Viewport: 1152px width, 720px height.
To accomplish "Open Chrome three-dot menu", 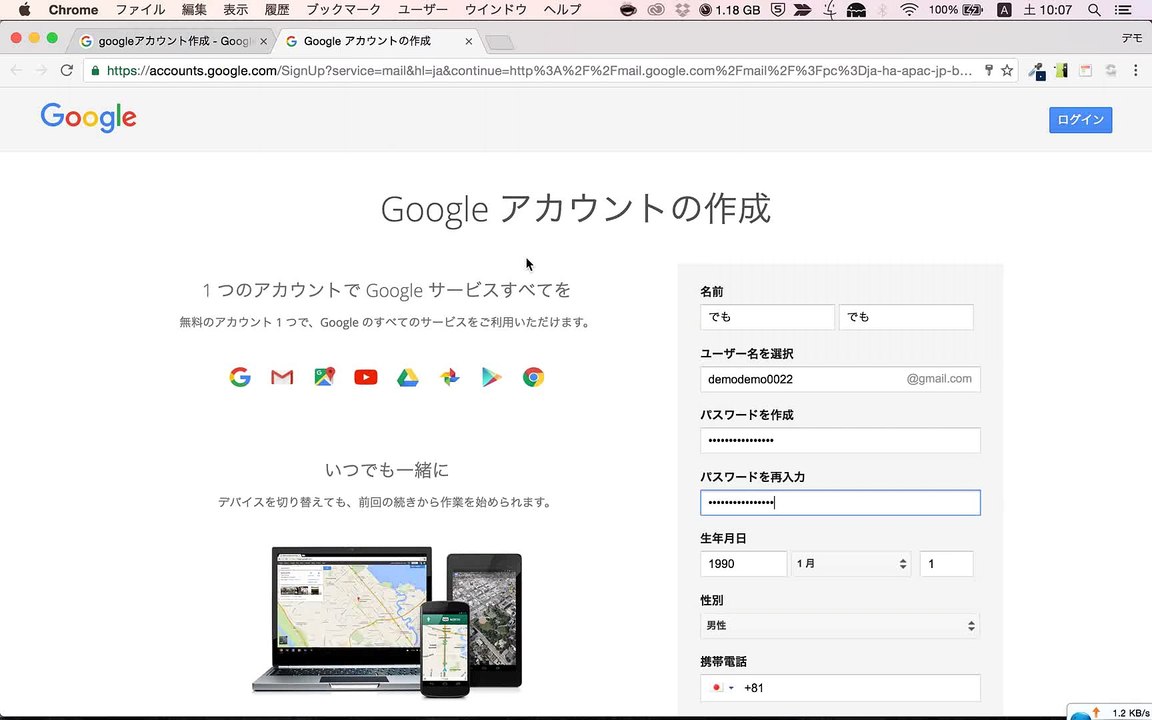I will pyautogui.click(x=1136, y=71).
